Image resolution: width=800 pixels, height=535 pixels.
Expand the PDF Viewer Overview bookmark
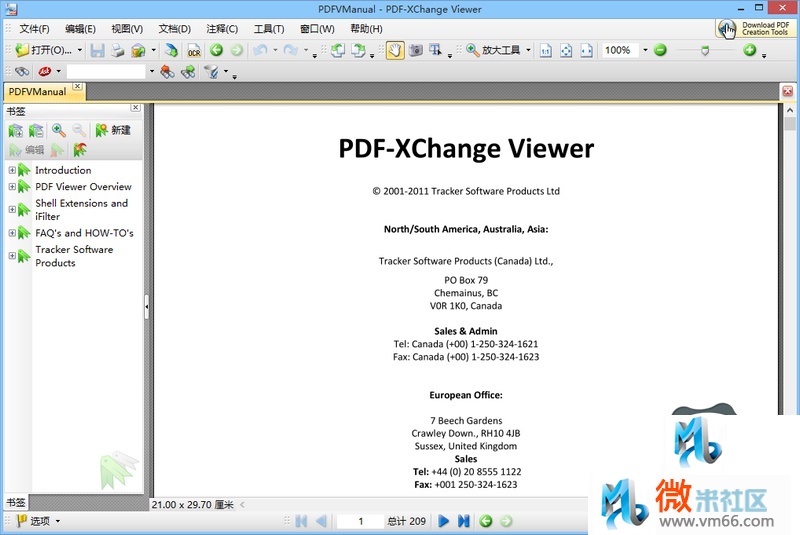pyautogui.click(x=12, y=187)
